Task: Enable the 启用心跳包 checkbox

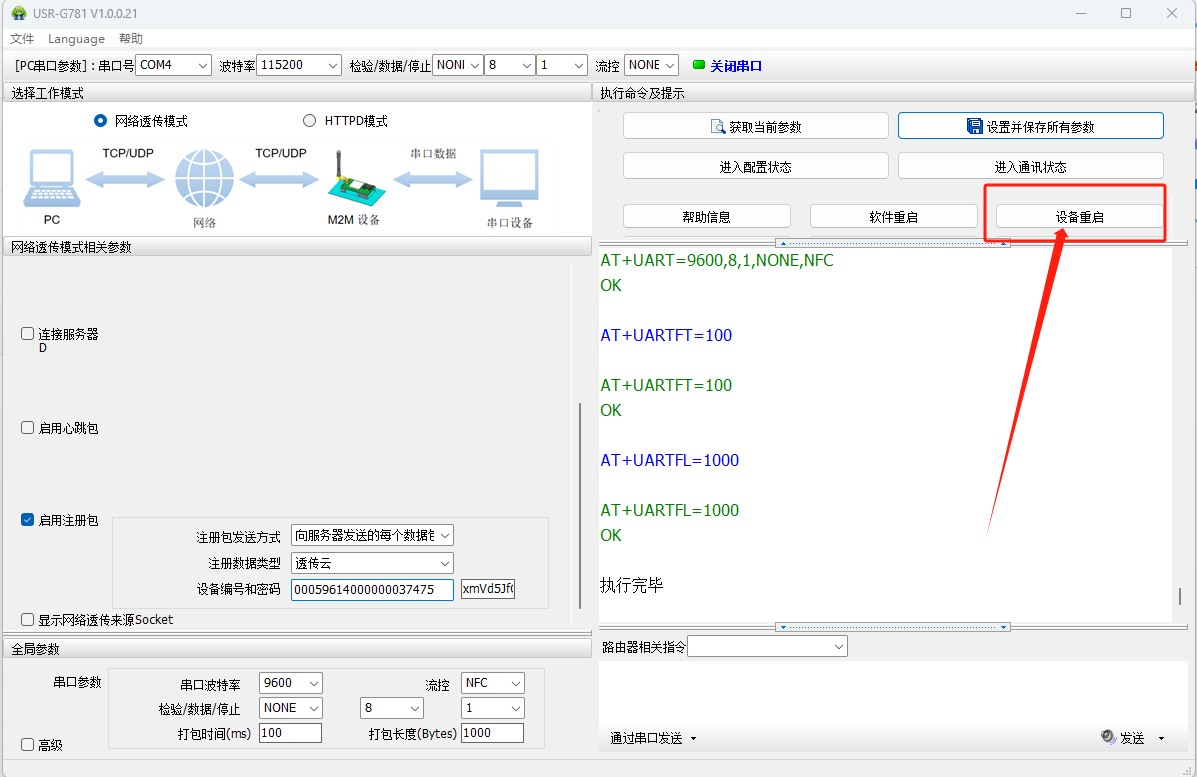Action: point(28,428)
